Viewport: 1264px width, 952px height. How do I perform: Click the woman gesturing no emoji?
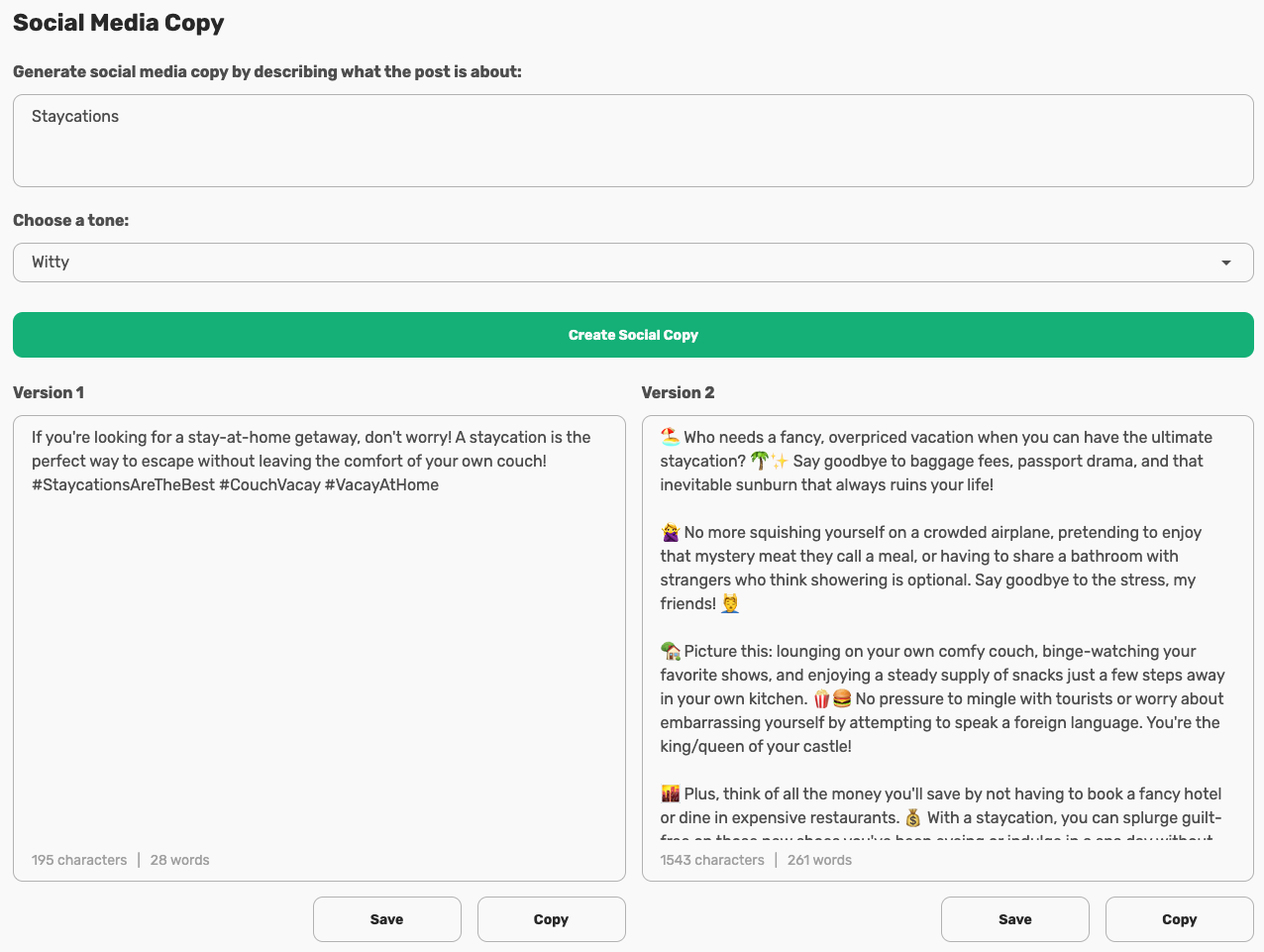pyautogui.click(x=671, y=532)
